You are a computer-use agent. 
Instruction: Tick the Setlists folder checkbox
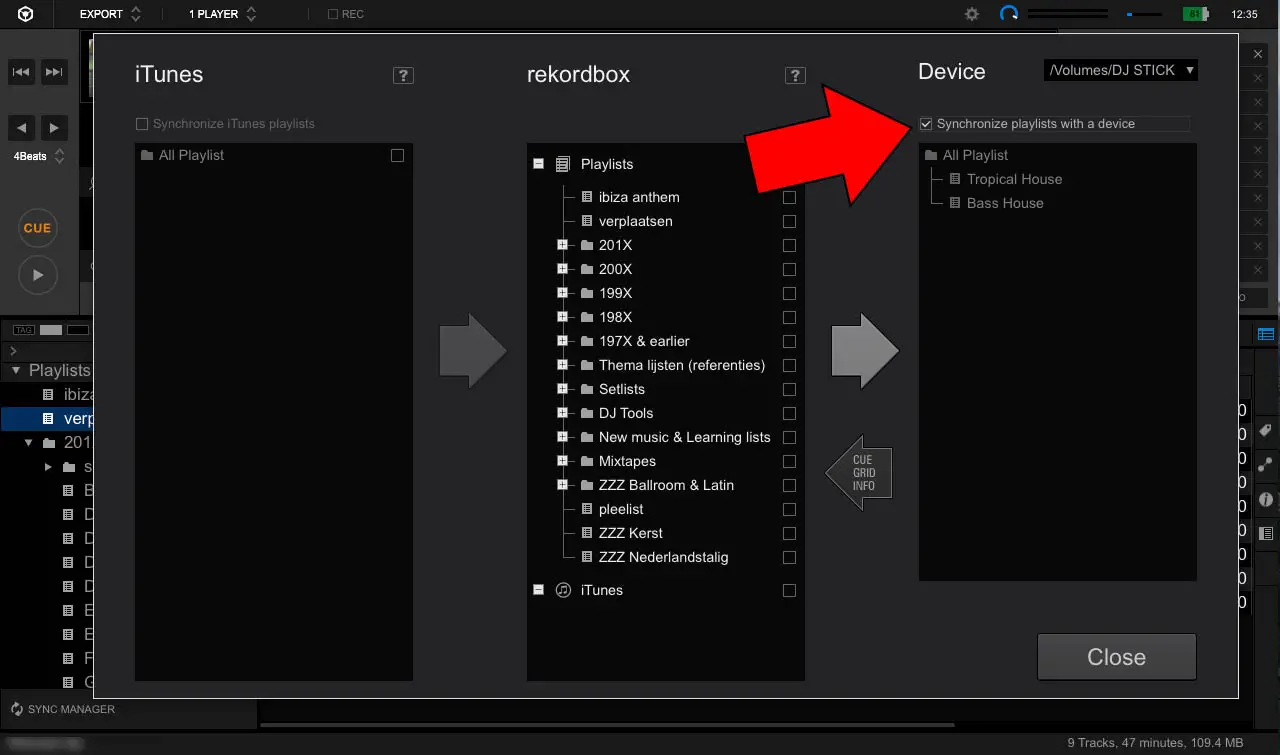(x=790, y=389)
